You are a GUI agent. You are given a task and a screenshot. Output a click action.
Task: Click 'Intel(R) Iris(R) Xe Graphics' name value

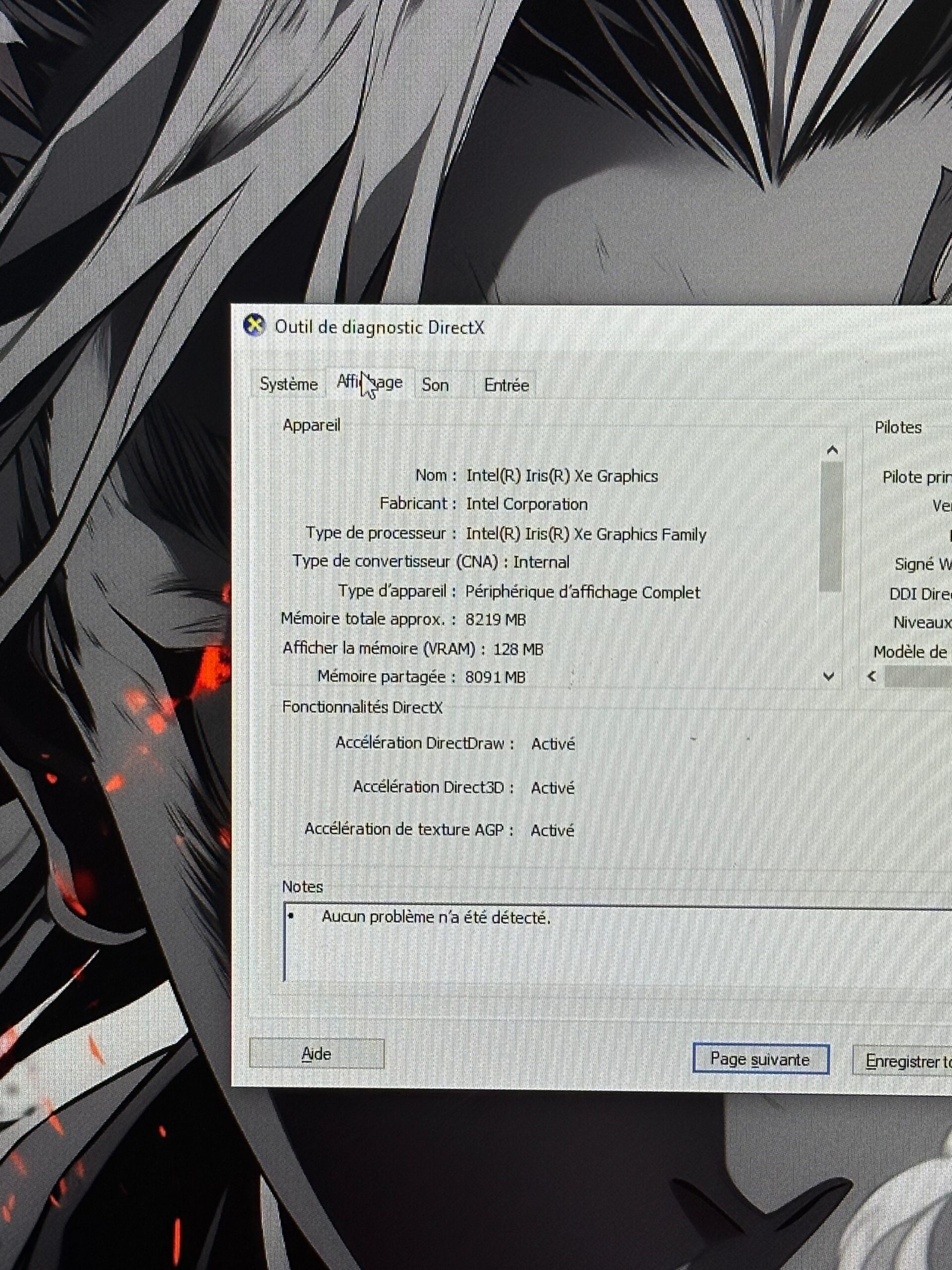click(x=562, y=476)
